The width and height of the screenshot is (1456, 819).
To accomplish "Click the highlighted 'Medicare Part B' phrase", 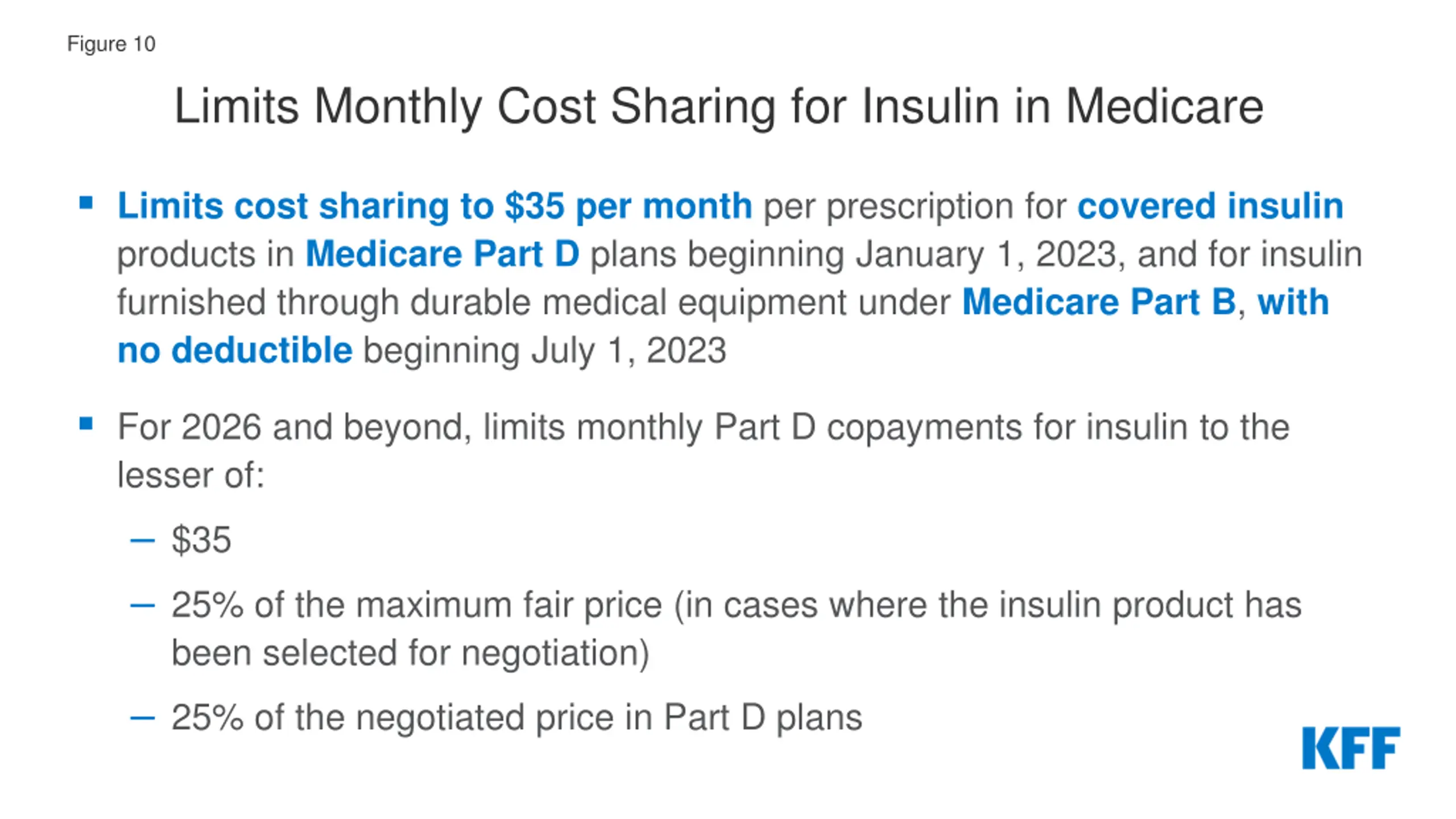I will [x=1099, y=301].
